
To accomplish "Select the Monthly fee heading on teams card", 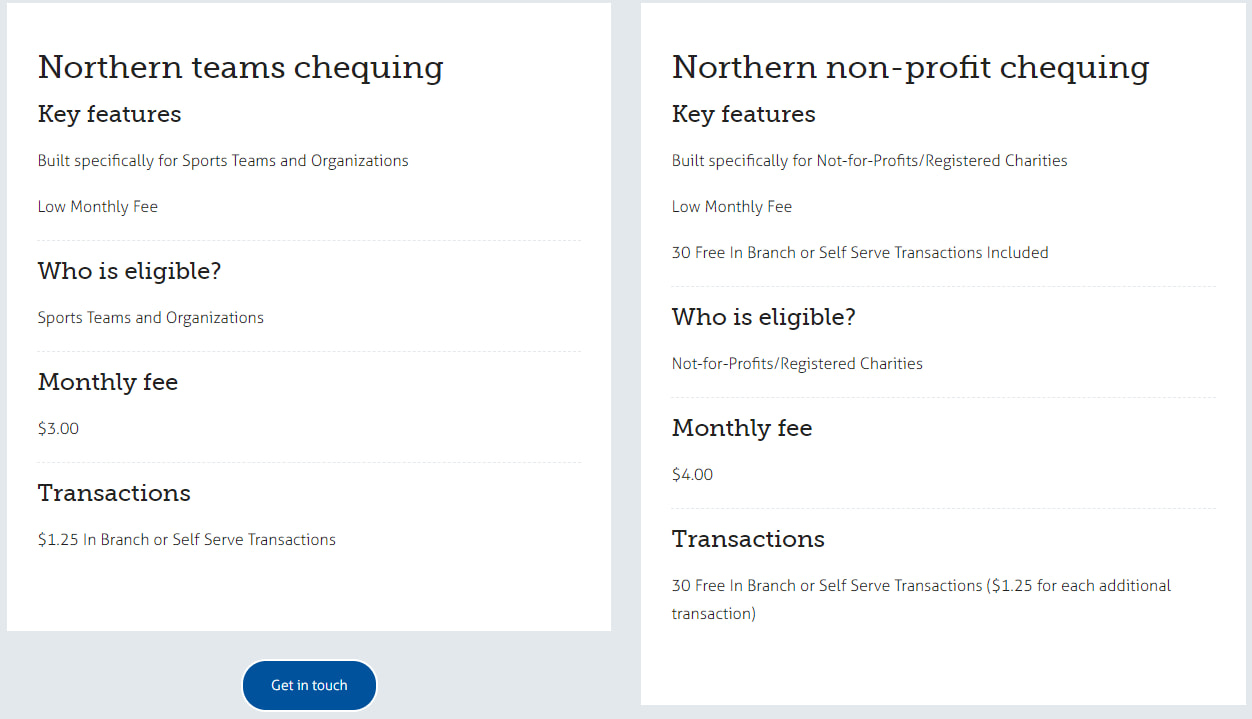I will tap(107, 382).
